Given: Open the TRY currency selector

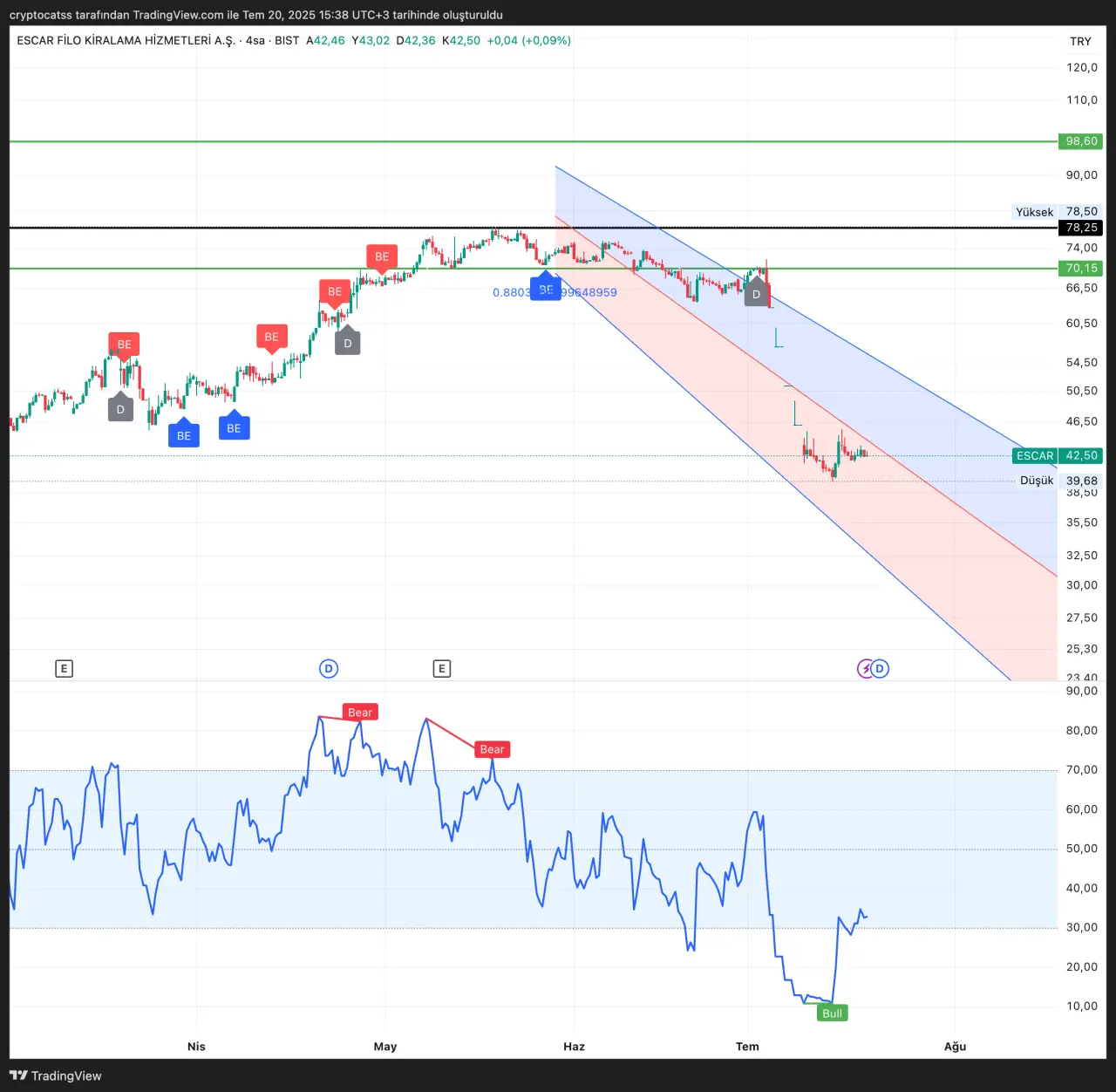Looking at the screenshot, I should point(1080,41).
